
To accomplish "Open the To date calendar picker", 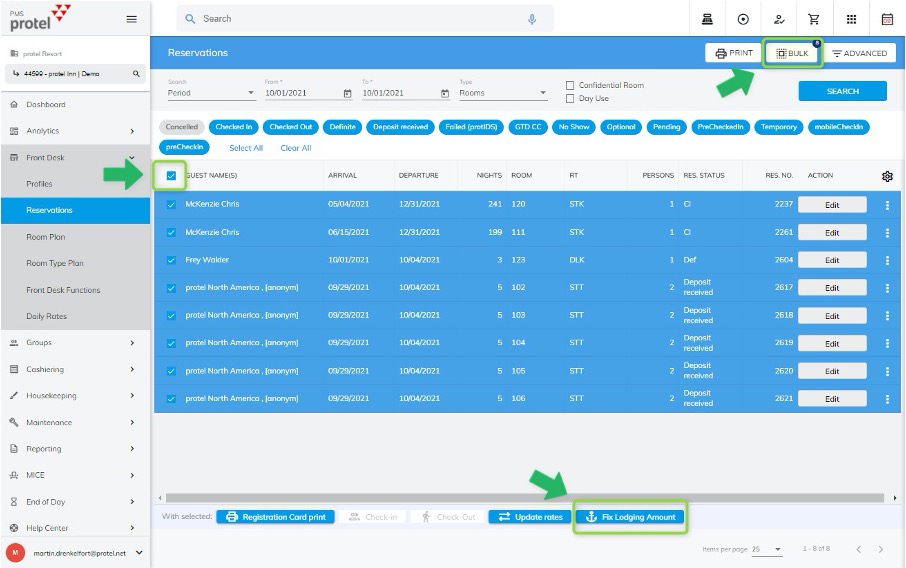I will (x=445, y=94).
